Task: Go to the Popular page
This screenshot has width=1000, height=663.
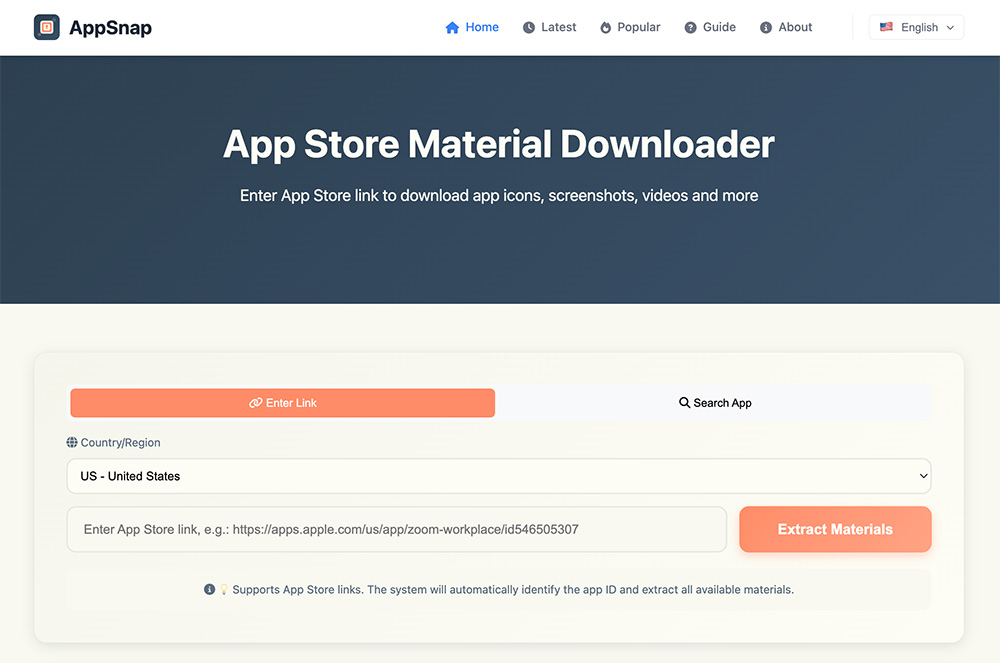Action: [630, 27]
